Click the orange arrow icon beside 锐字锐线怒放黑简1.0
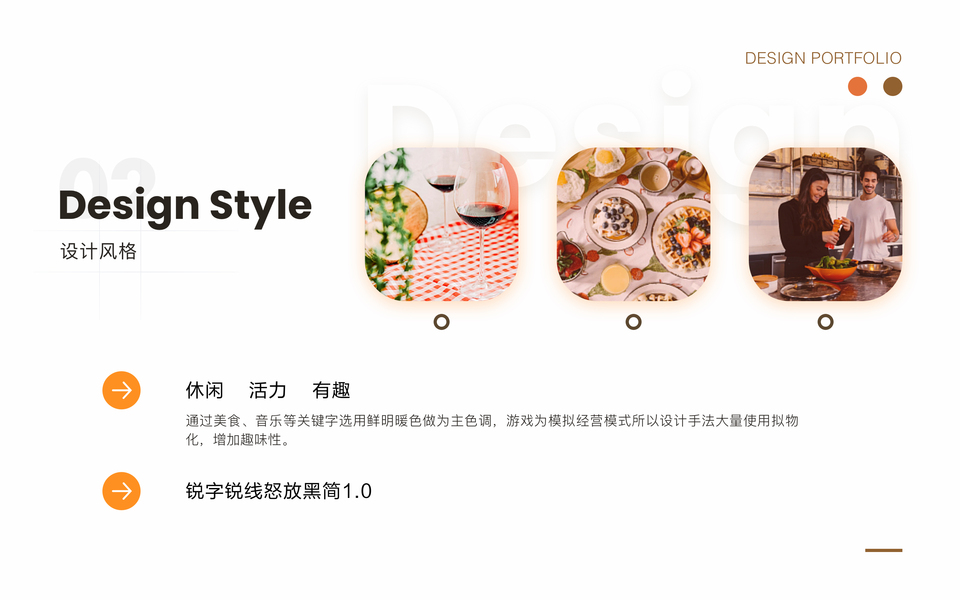 [x=121, y=491]
